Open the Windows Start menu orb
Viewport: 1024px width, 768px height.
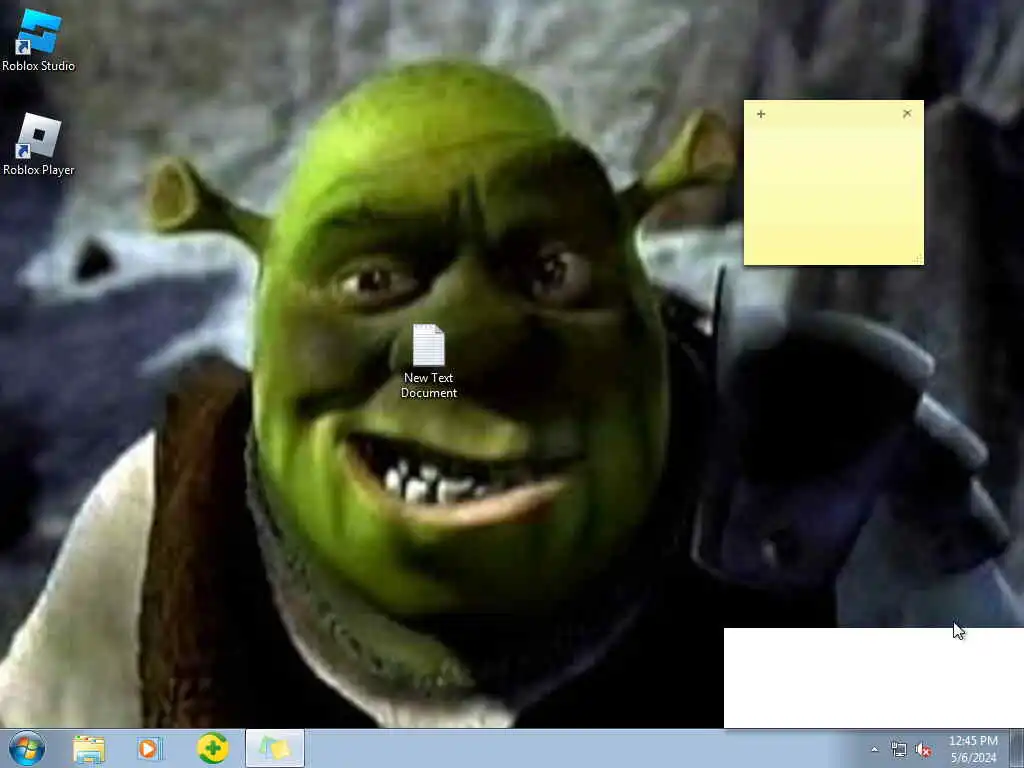(27, 748)
